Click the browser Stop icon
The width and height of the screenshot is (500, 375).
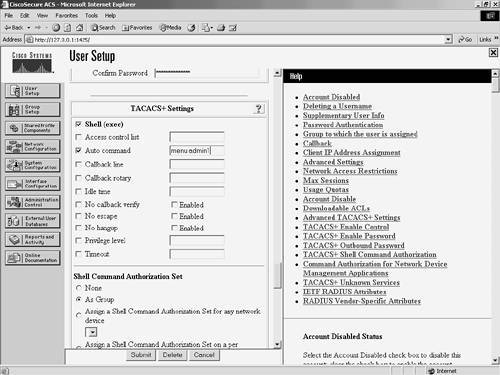click(x=56, y=28)
